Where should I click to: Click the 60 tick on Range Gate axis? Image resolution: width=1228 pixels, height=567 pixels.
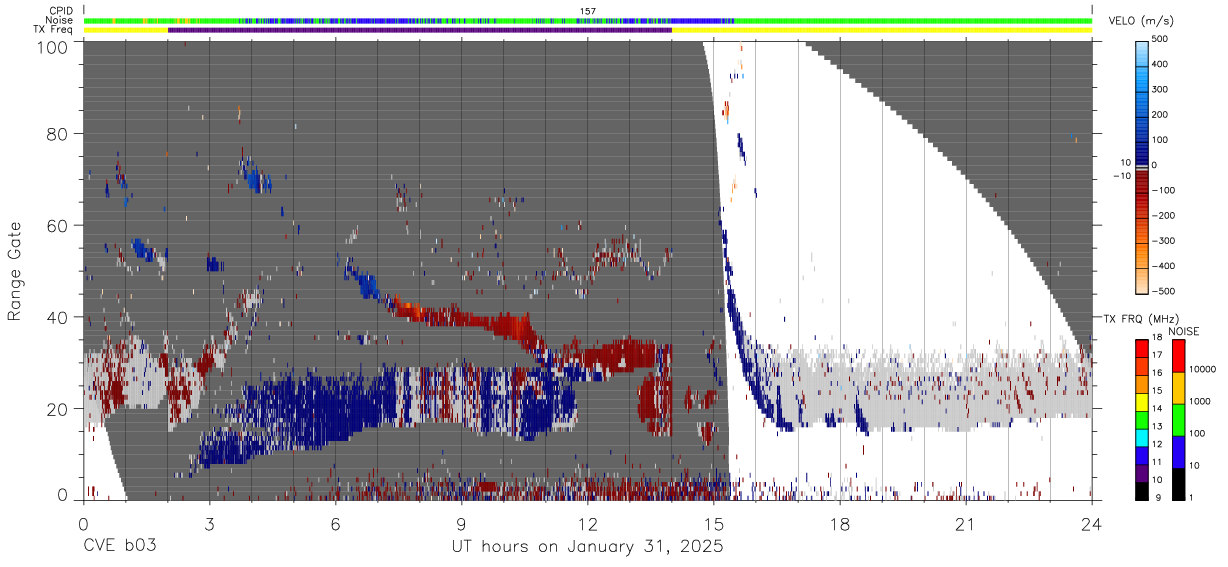(x=57, y=225)
